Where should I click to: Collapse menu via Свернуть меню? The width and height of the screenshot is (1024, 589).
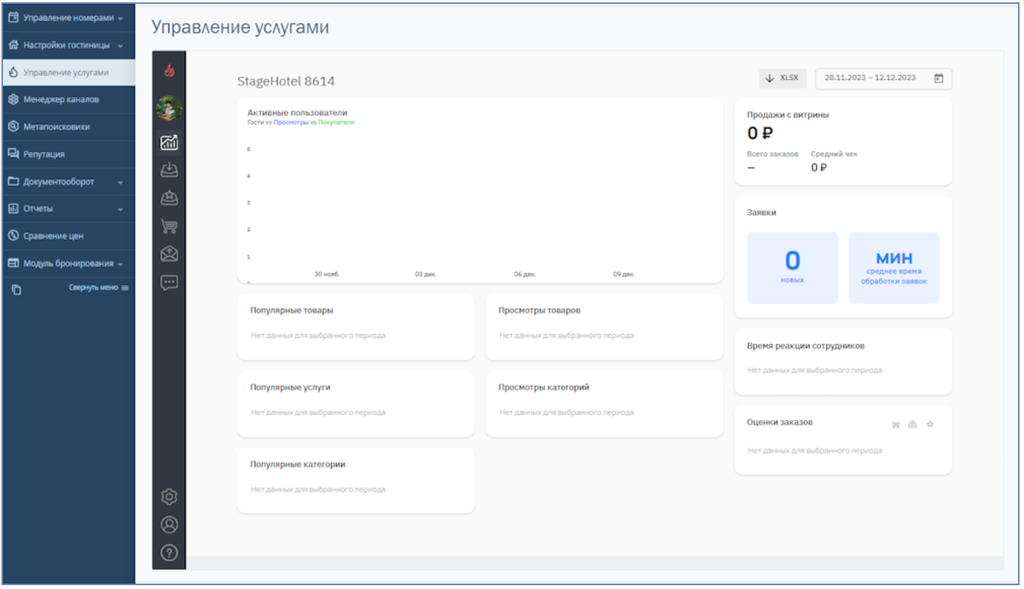click(x=98, y=288)
